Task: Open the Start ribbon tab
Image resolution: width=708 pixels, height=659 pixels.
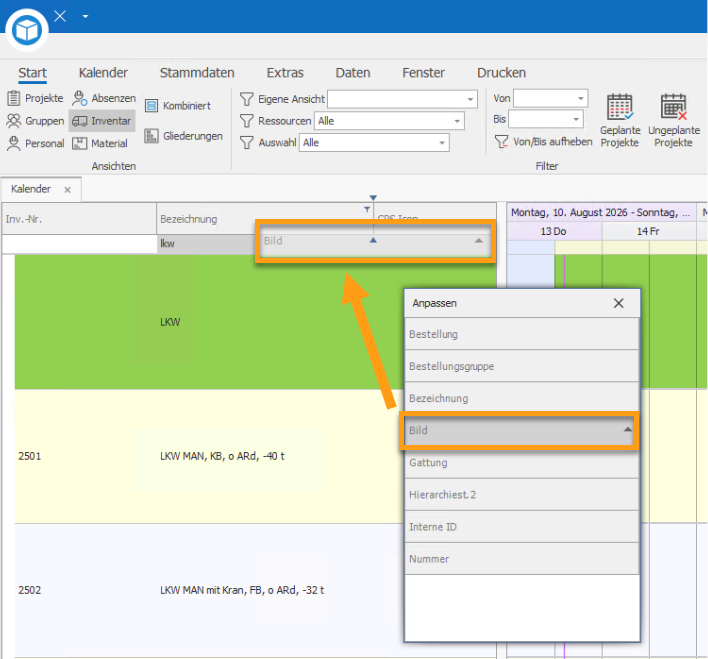Action: pos(33,73)
